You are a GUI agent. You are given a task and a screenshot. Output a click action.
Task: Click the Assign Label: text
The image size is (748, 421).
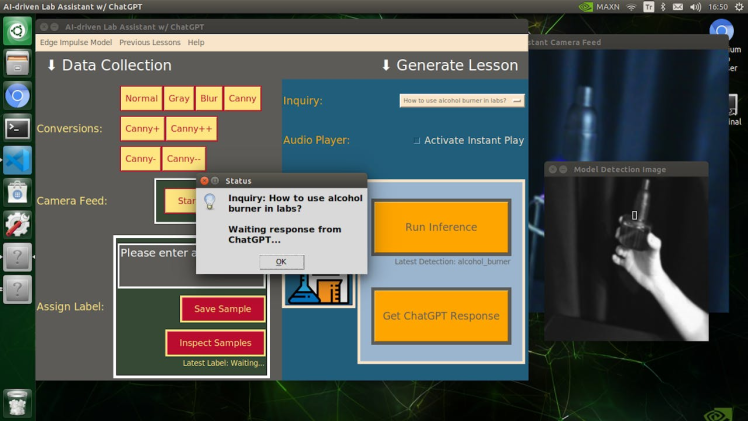[x=70, y=307]
